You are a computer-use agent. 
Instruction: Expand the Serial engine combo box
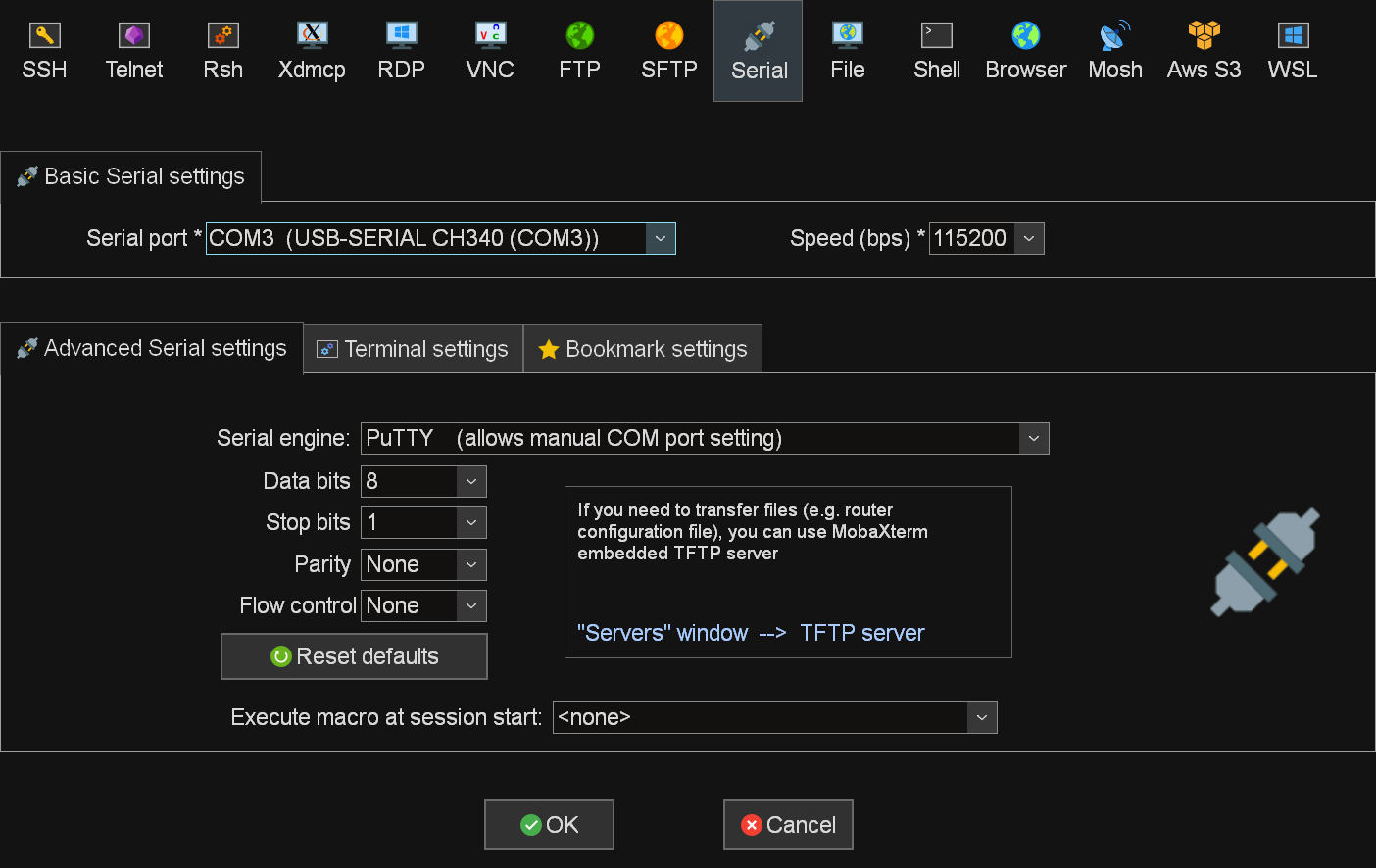(1034, 438)
